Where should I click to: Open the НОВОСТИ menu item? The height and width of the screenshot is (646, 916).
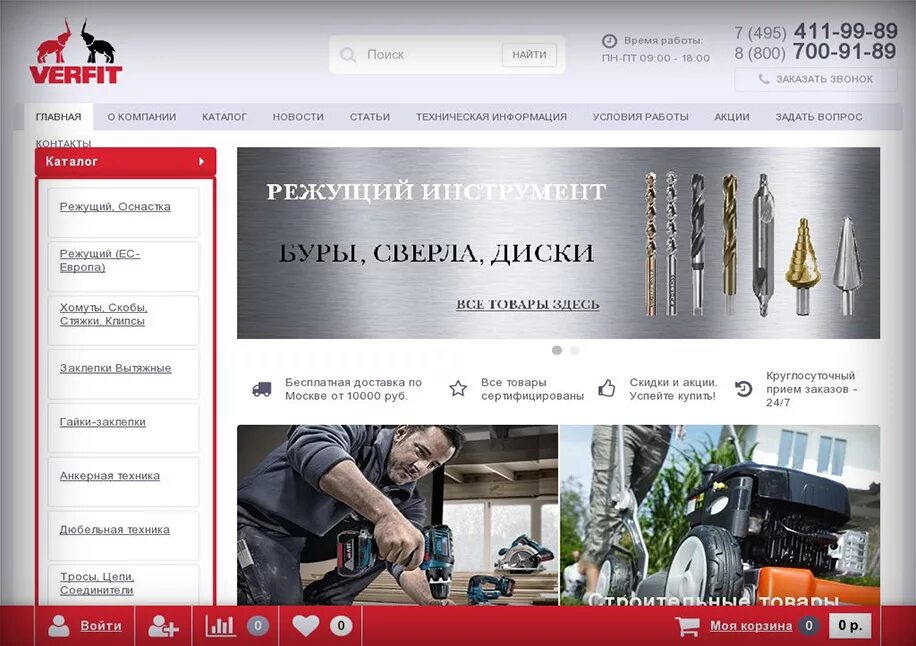(298, 117)
